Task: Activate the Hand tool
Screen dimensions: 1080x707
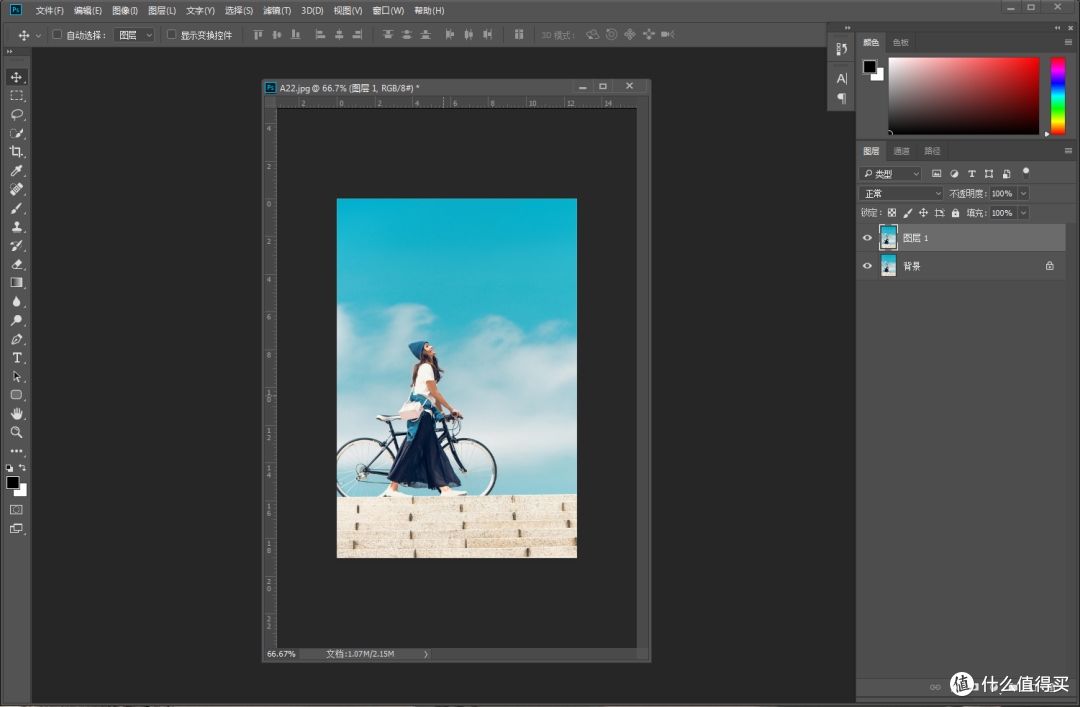Action: [x=16, y=413]
